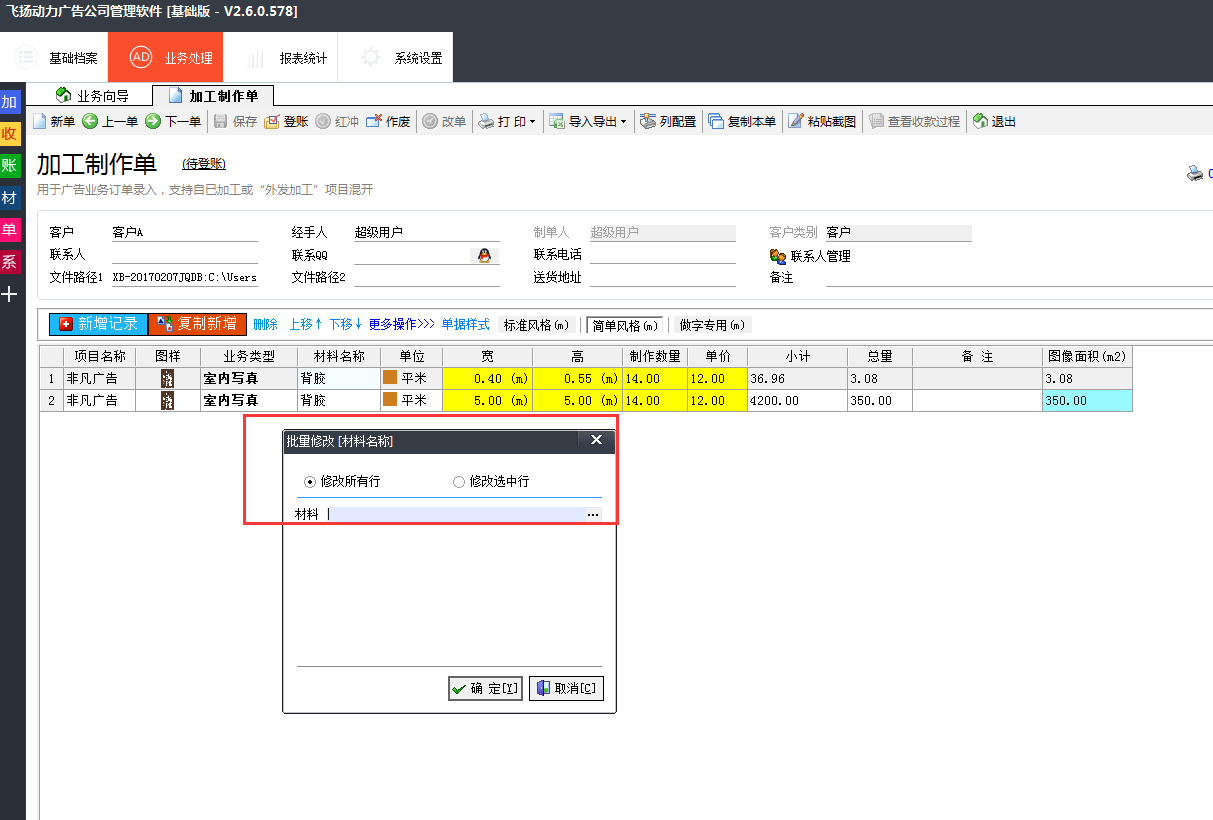The image size is (1213, 820).
Task: Click the 确定 confirm button
Action: (x=485, y=688)
